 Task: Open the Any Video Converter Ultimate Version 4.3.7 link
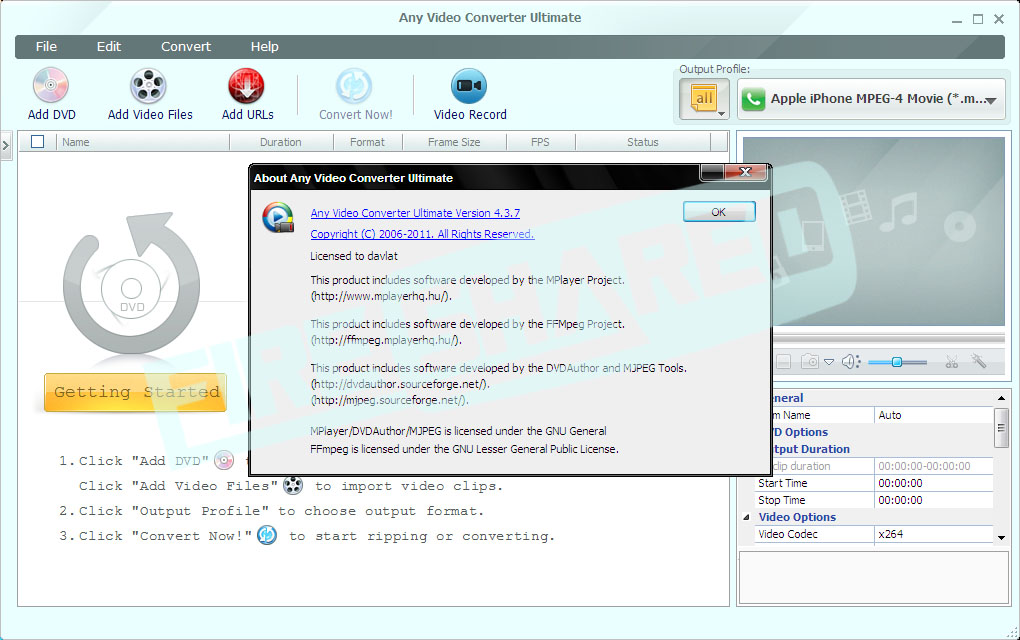(415, 213)
